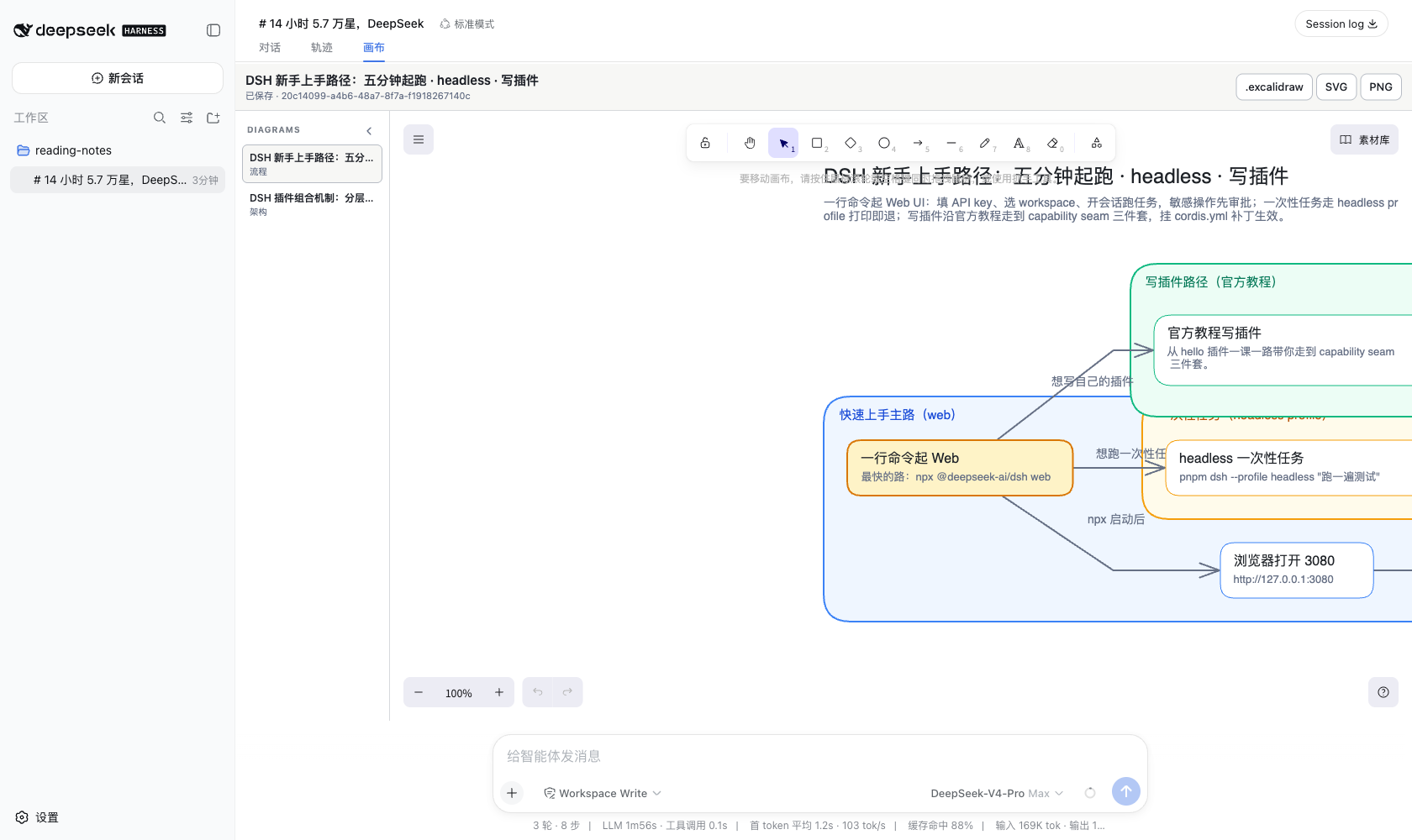This screenshot has width=1412, height=840.
Task: Zoom in with the plus button
Action: click(x=499, y=692)
